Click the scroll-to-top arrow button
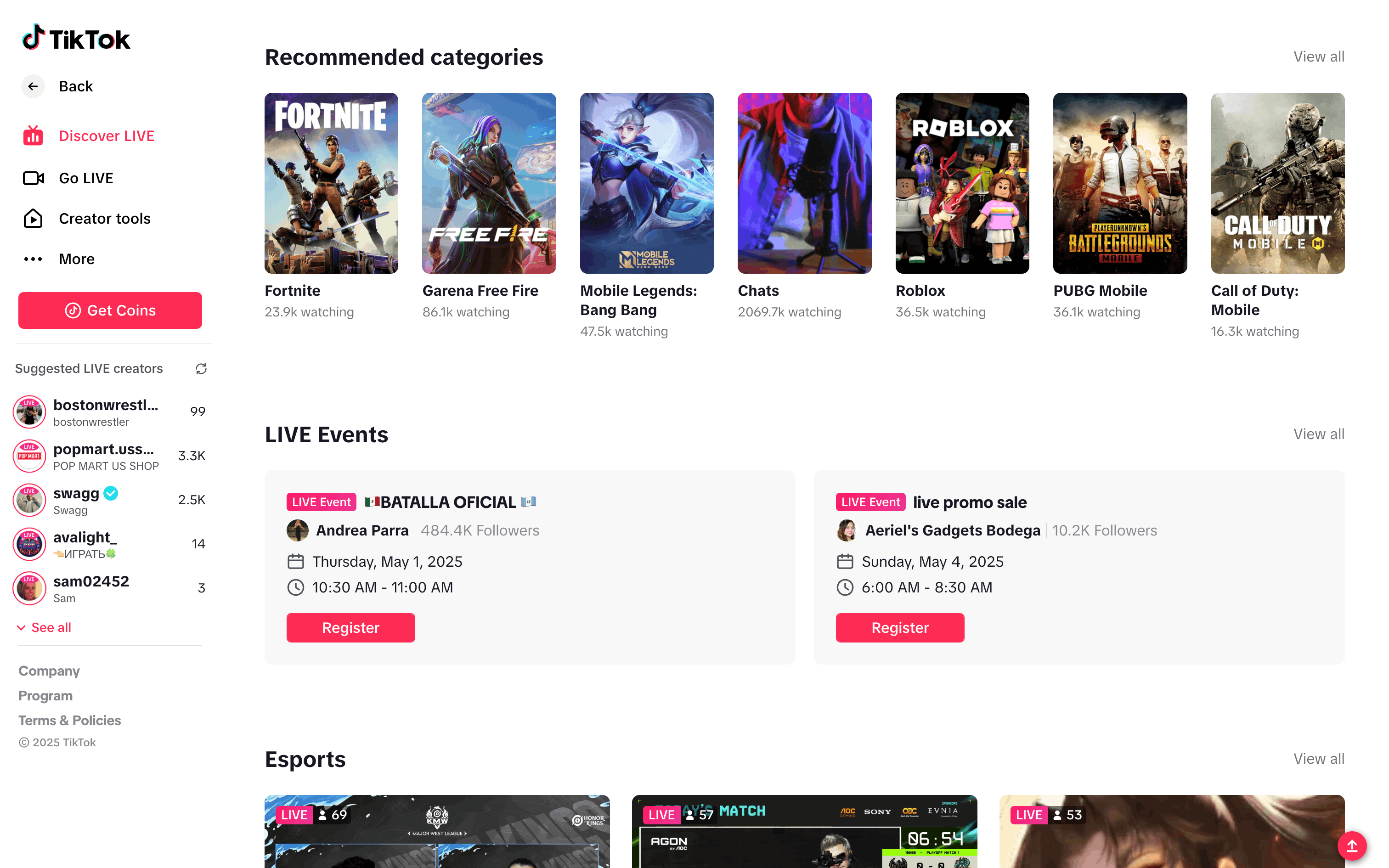Viewport: 1389px width, 868px height. 1352,845
